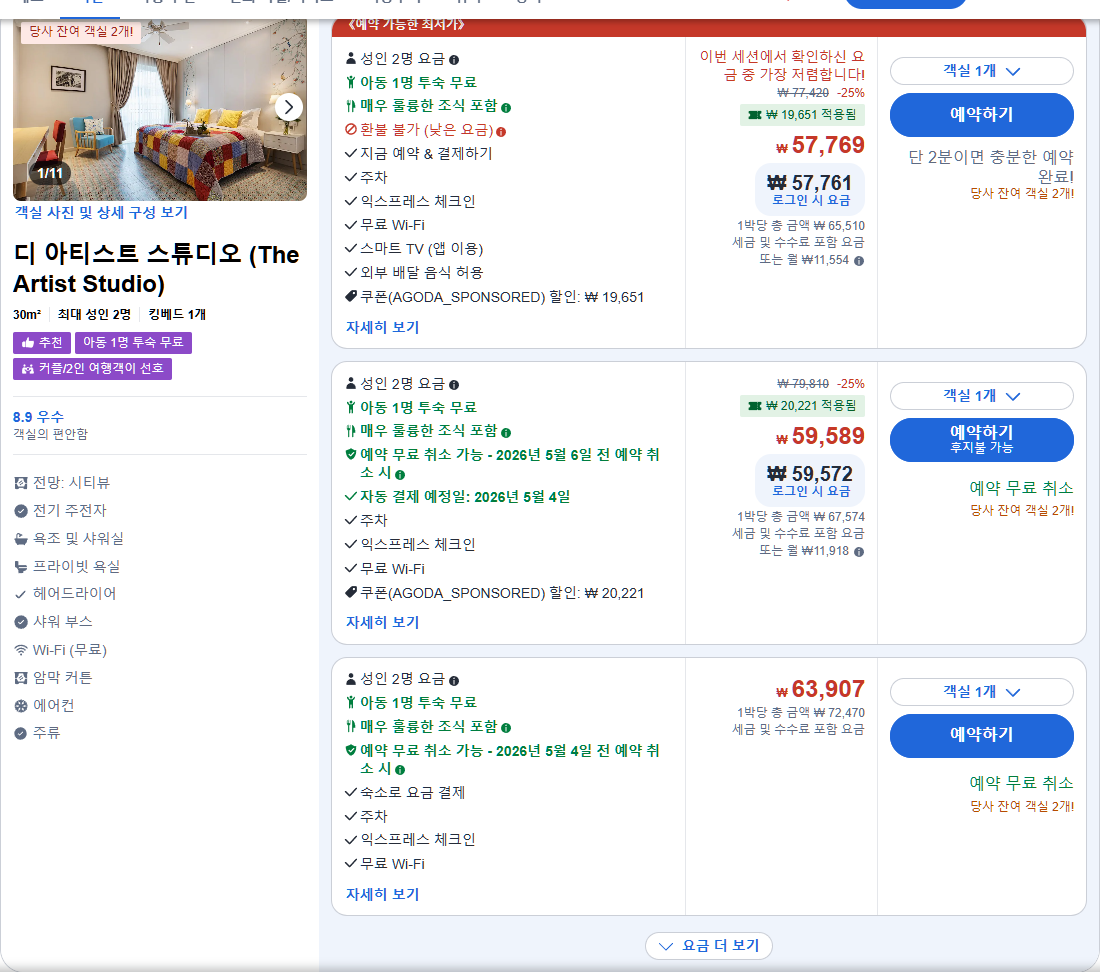This screenshot has width=1100, height=974.
Task: Click 자동 결제 예정일: 2026년 5월 4일 text
Action: pyautogui.click(x=464, y=498)
